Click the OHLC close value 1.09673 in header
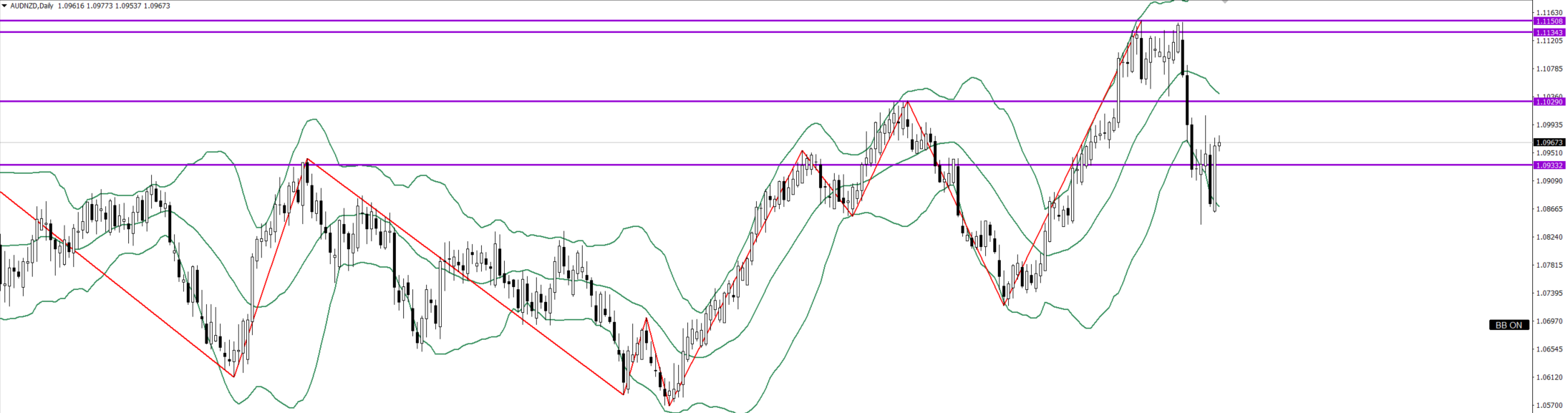The image size is (1568, 413). [x=157, y=6]
